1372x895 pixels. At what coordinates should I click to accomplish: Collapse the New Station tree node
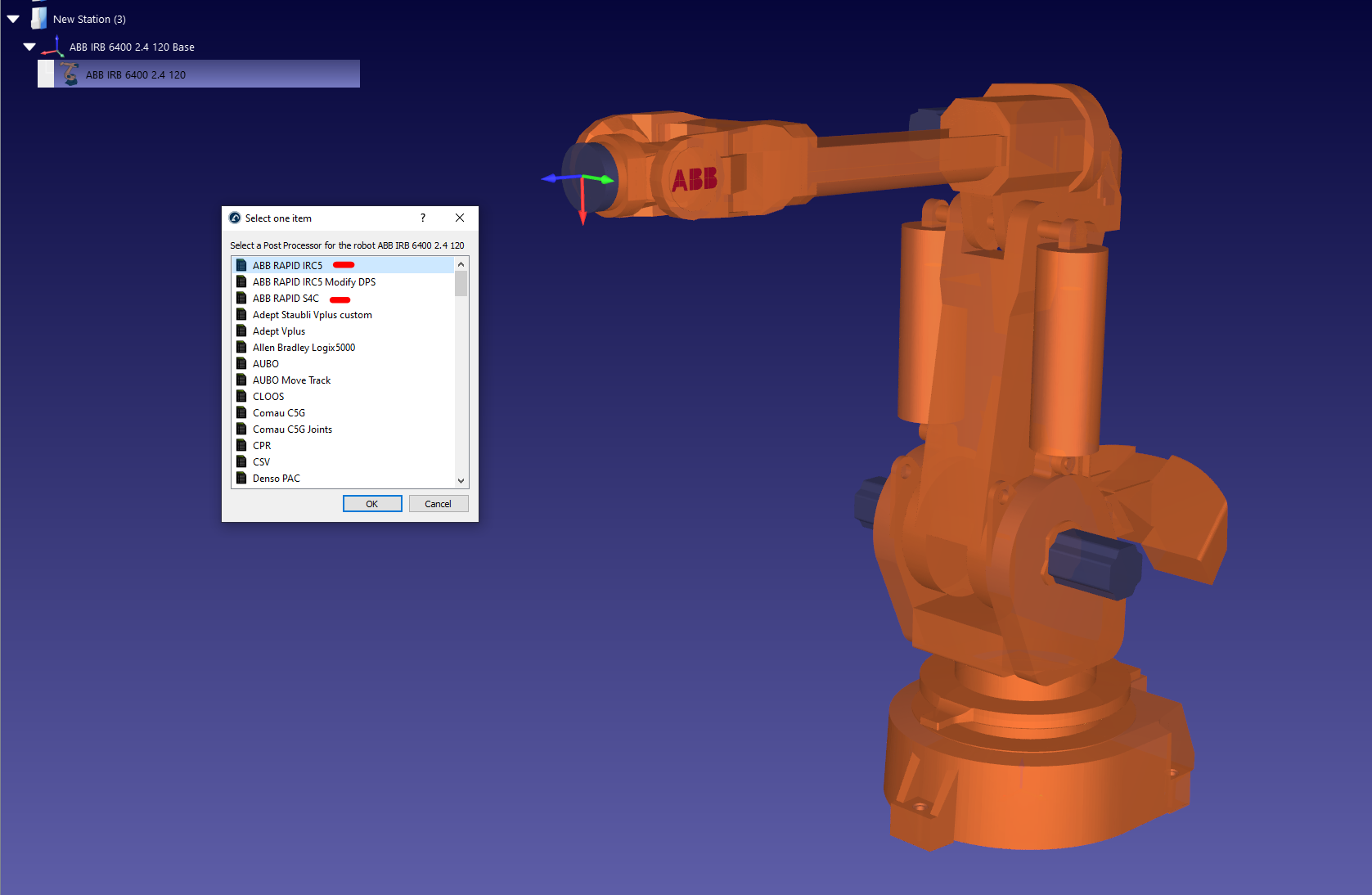[13, 19]
